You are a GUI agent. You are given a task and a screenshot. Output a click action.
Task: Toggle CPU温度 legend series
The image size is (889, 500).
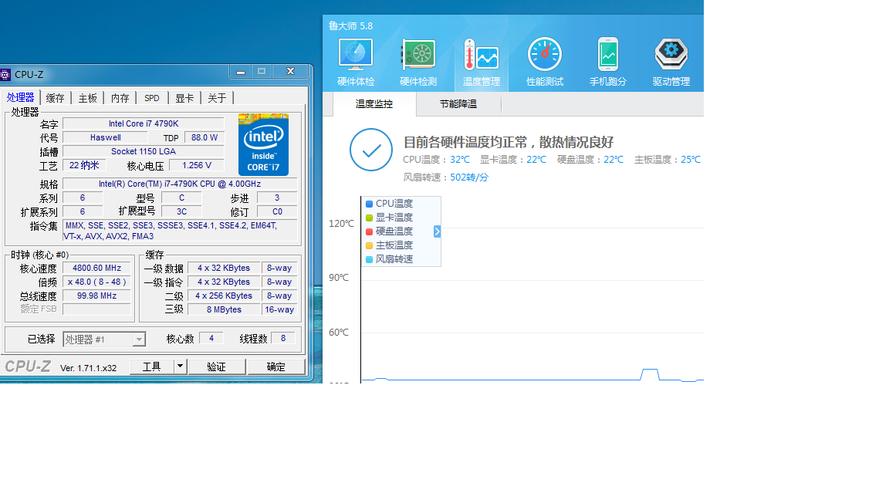click(x=390, y=204)
